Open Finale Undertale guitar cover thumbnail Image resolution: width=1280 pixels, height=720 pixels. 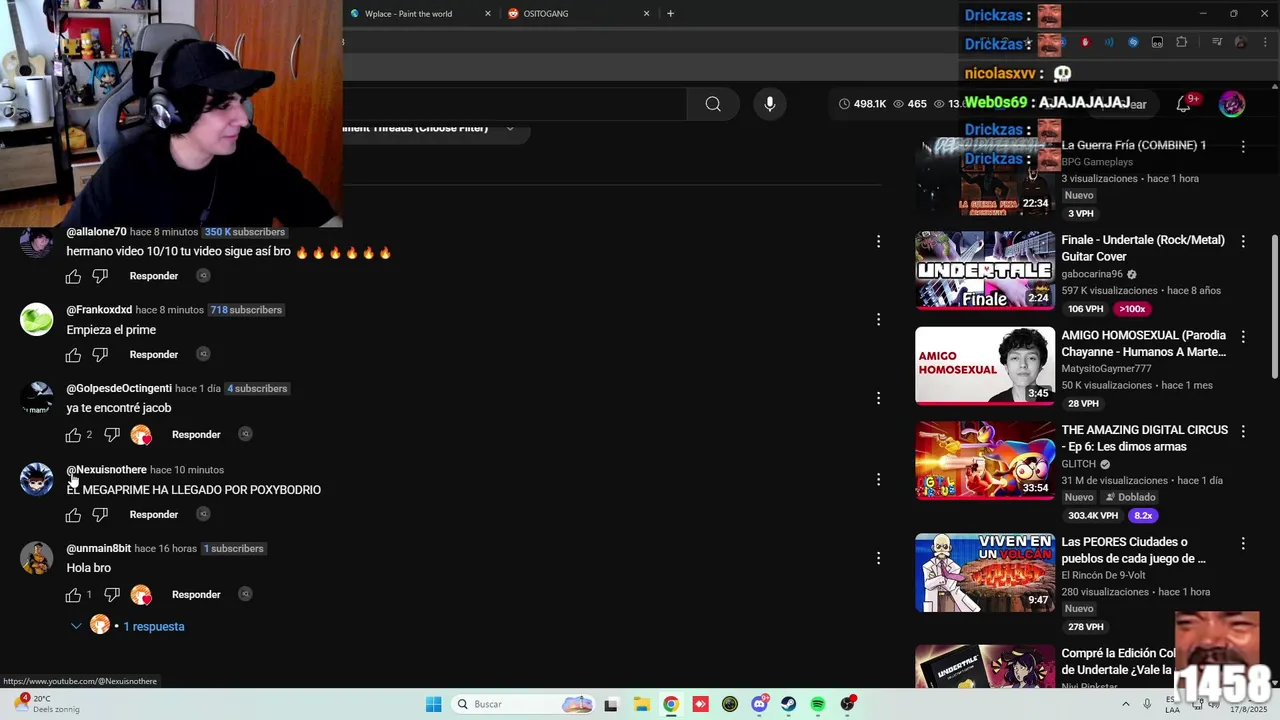click(985, 270)
